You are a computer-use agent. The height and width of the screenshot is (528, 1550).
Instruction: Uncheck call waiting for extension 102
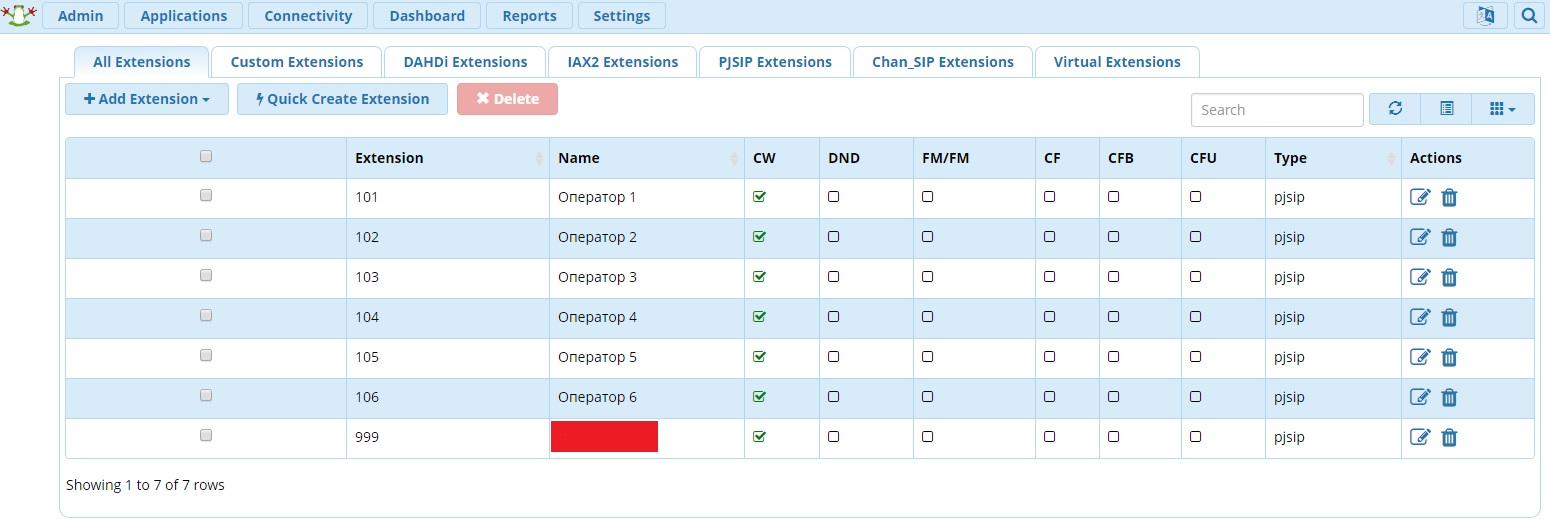coord(759,237)
